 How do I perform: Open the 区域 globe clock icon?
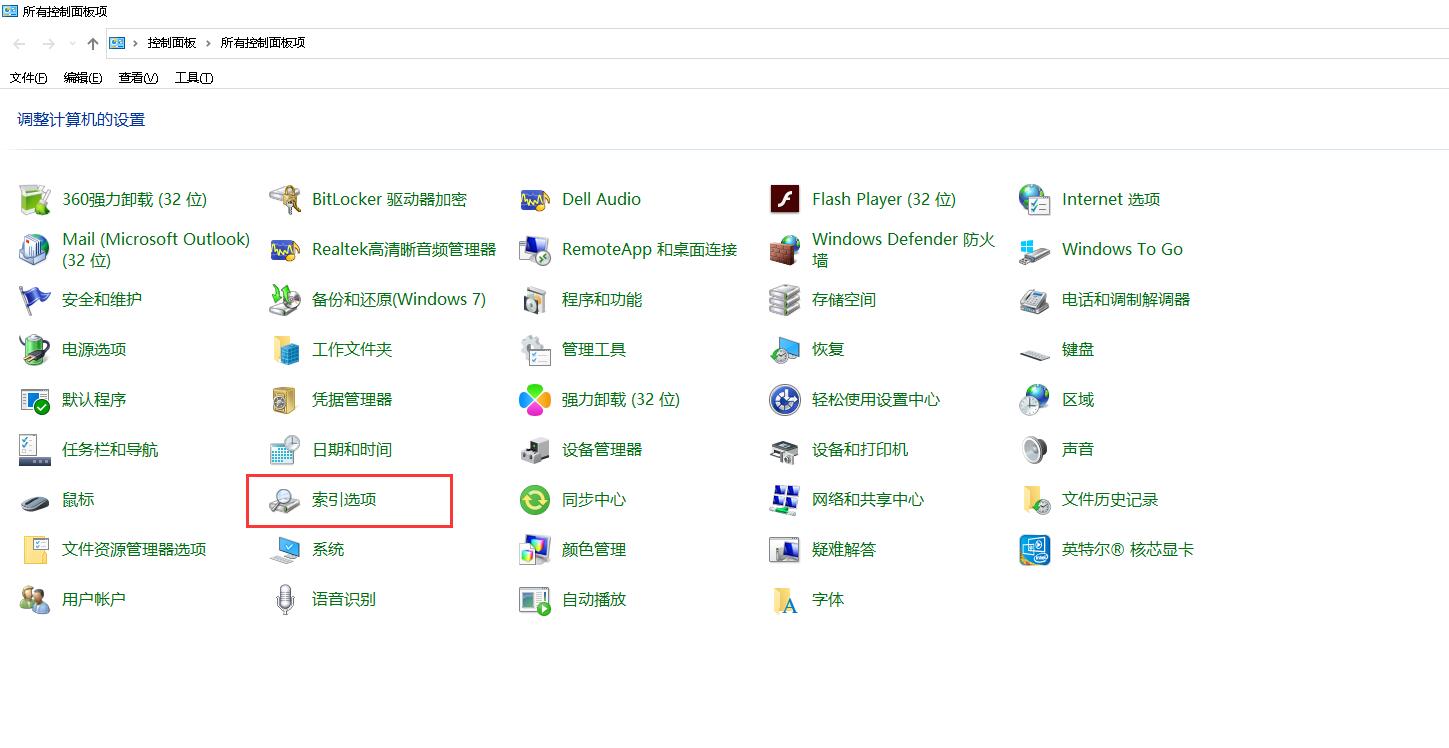(x=1035, y=399)
